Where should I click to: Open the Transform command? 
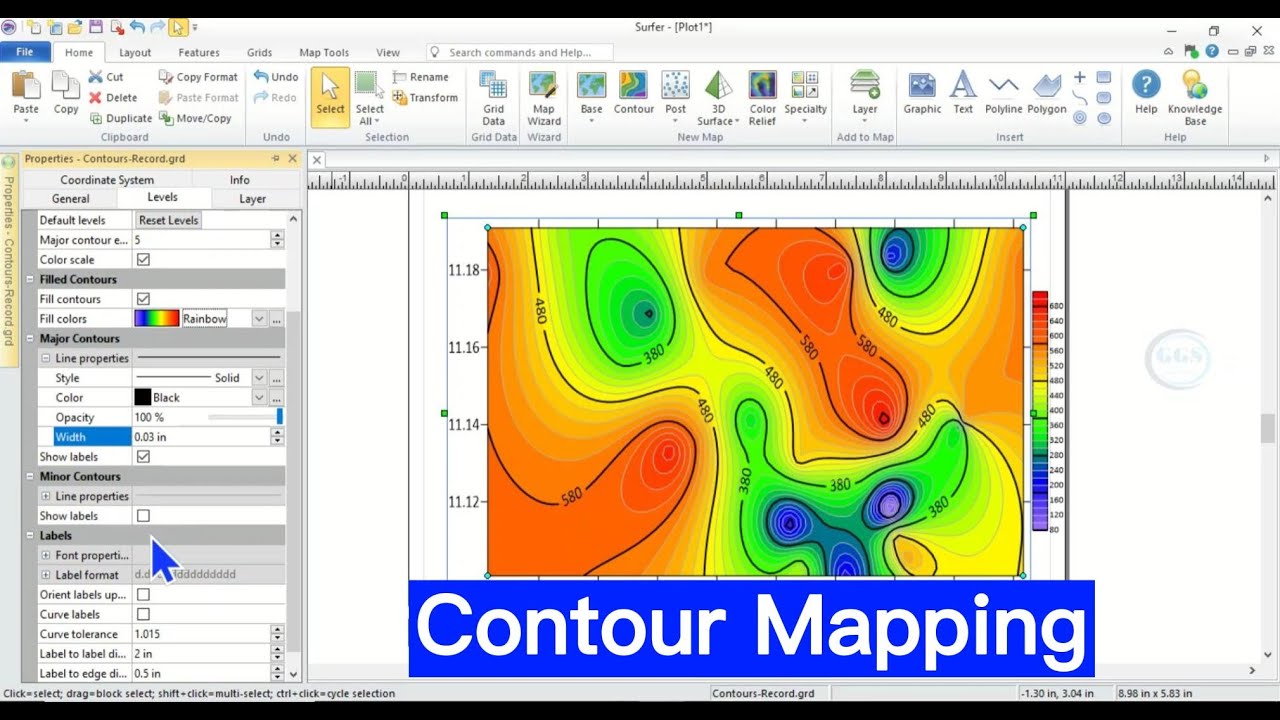click(x=425, y=98)
